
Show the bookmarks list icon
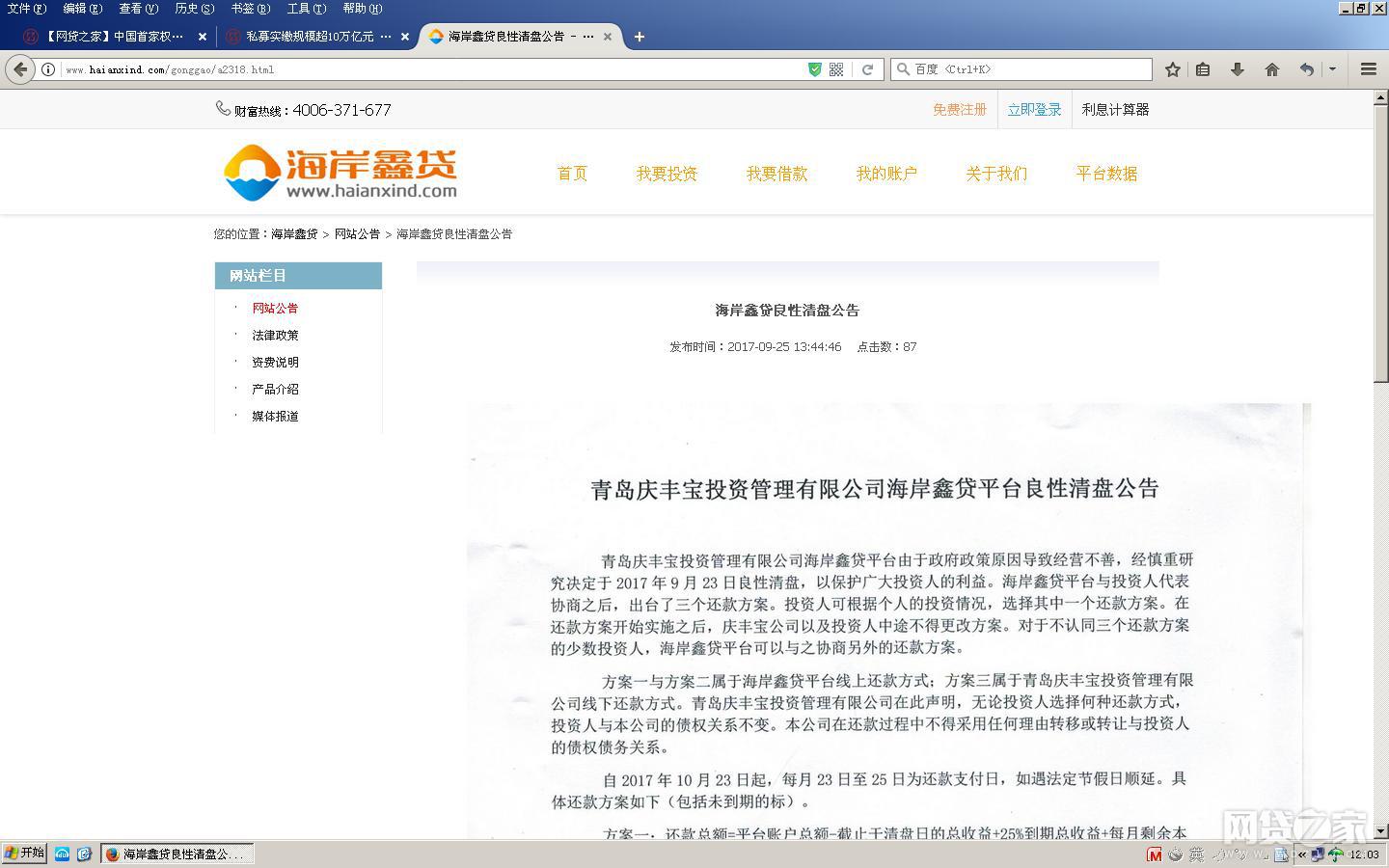point(1203,69)
